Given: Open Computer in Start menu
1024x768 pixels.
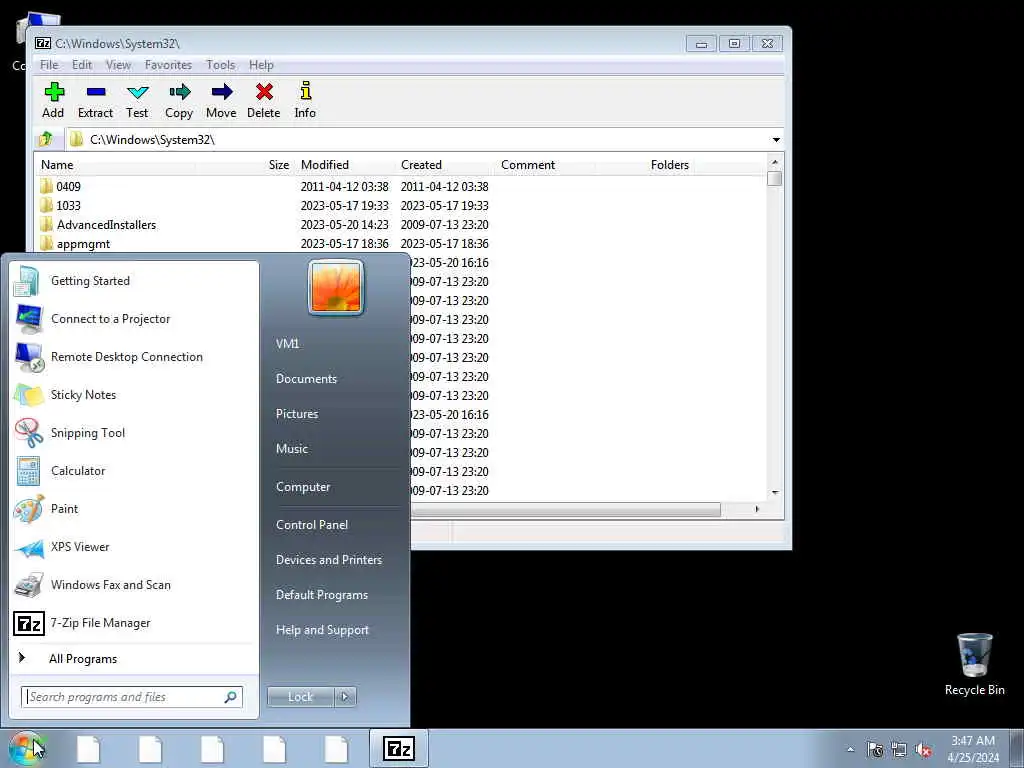Looking at the screenshot, I should pos(303,487).
